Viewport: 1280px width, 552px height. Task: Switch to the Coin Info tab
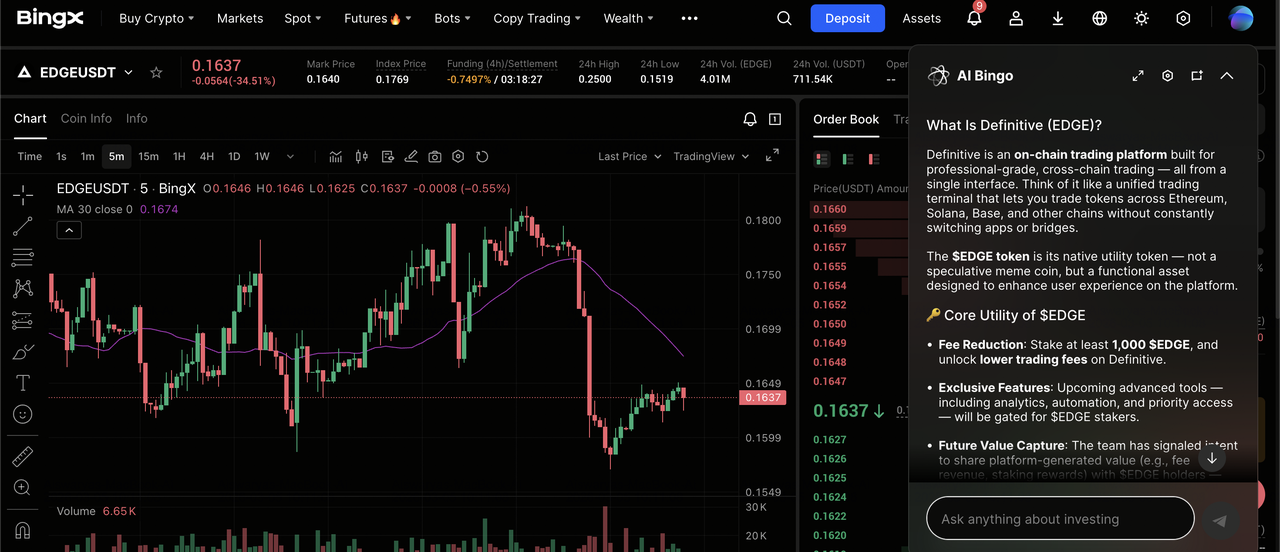tap(86, 118)
